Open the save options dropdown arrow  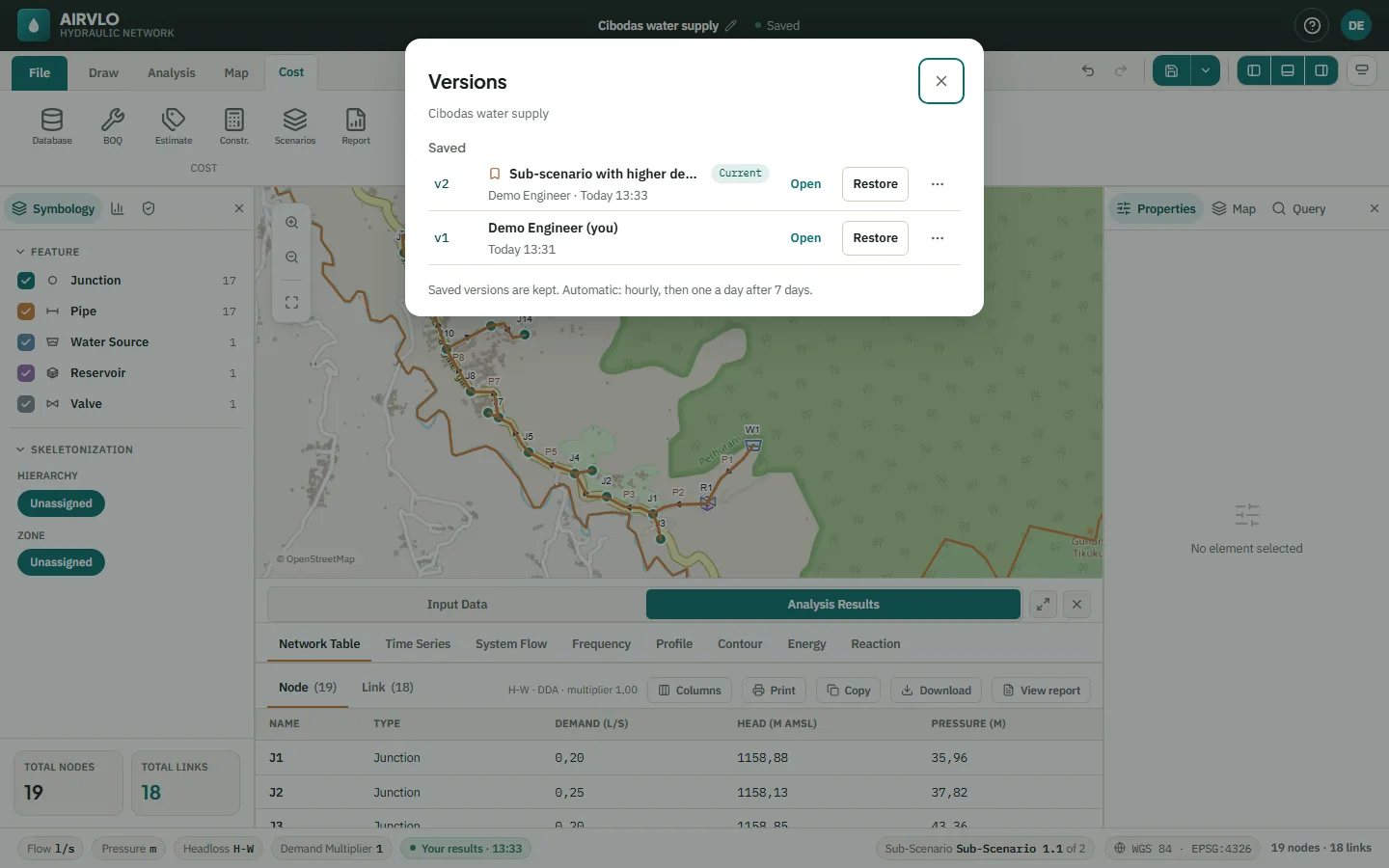point(1206,70)
